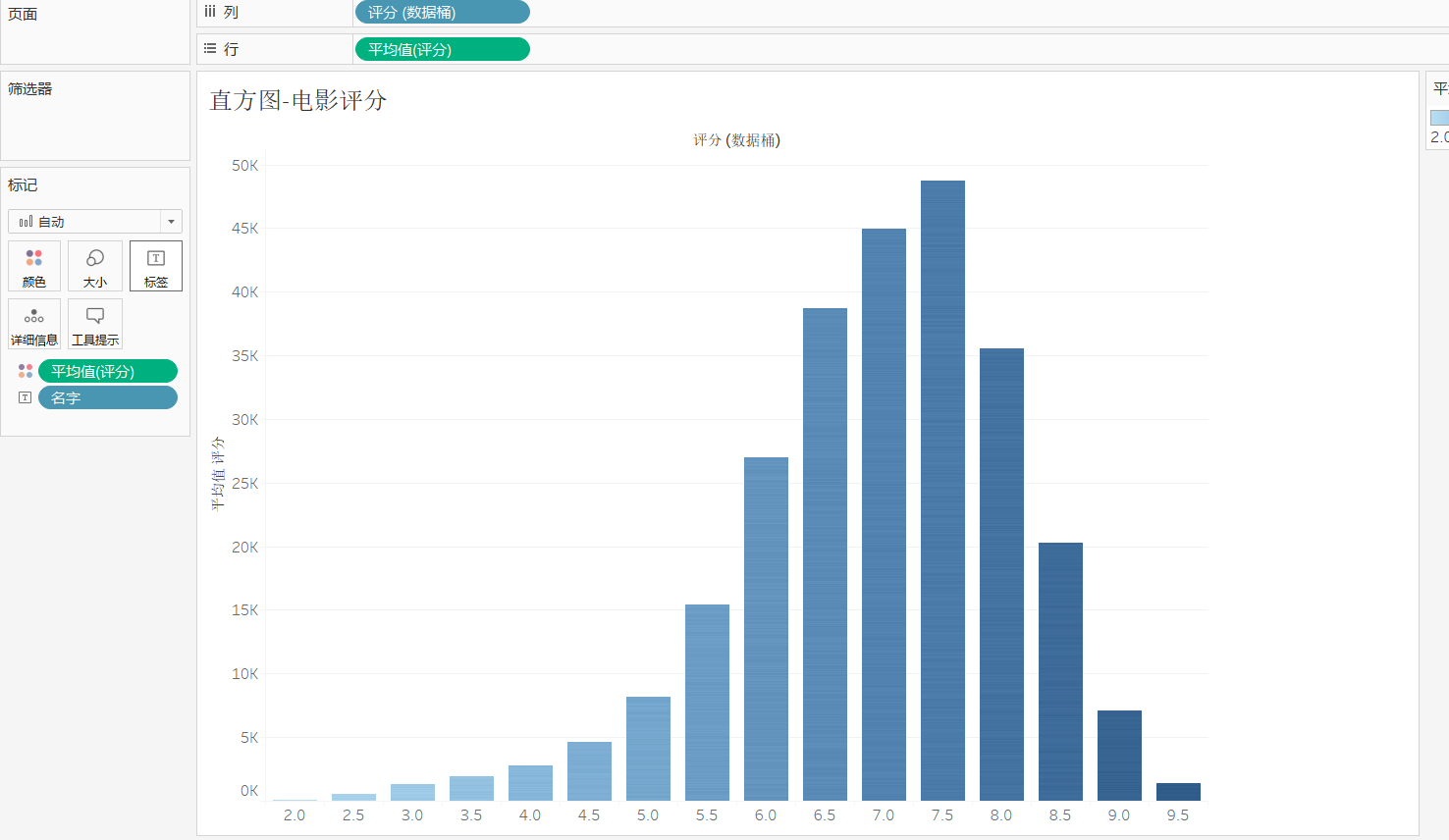1449x840 pixels.
Task: Select the bar for rating bin 9.5
Action: click(x=1178, y=792)
